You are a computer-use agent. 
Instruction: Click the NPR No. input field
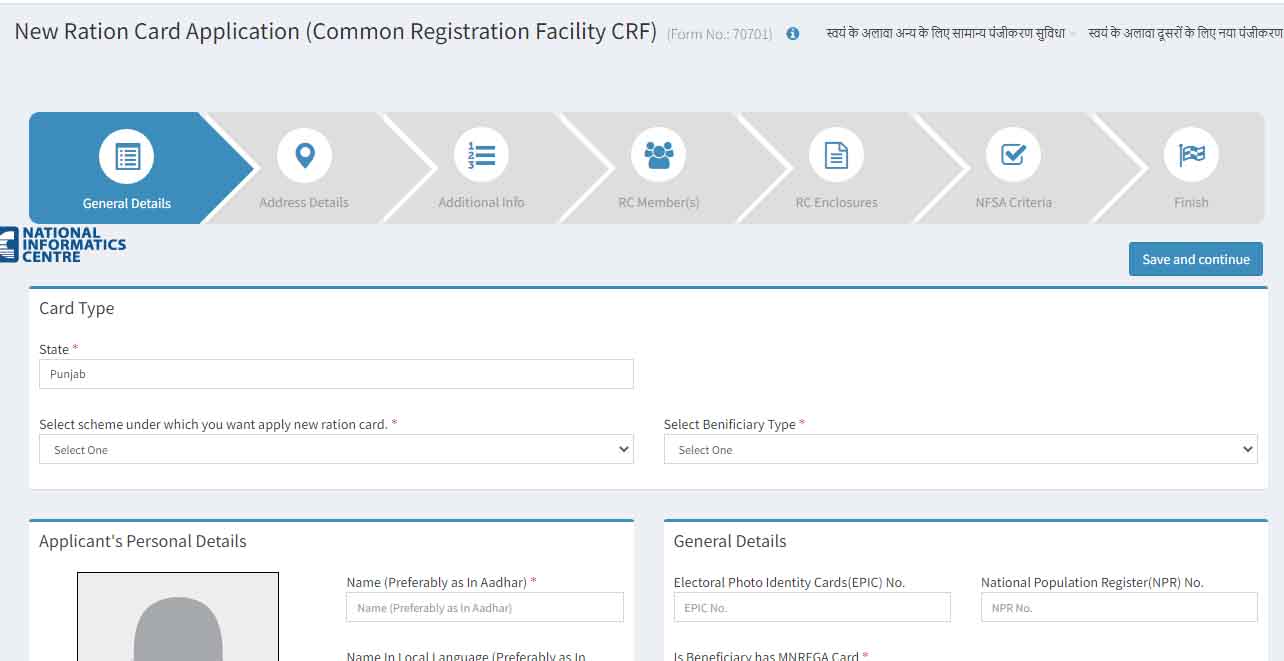tap(1119, 606)
